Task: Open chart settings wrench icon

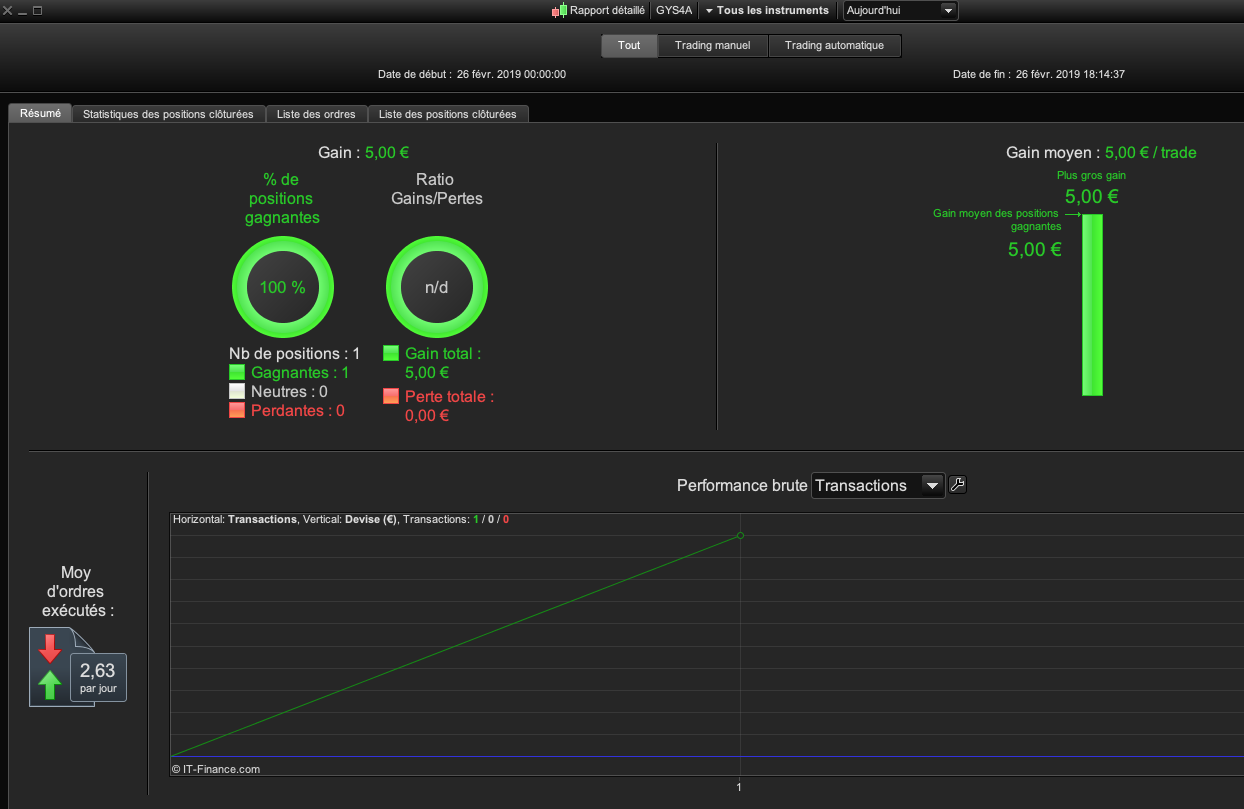Action: coord(957,485)
